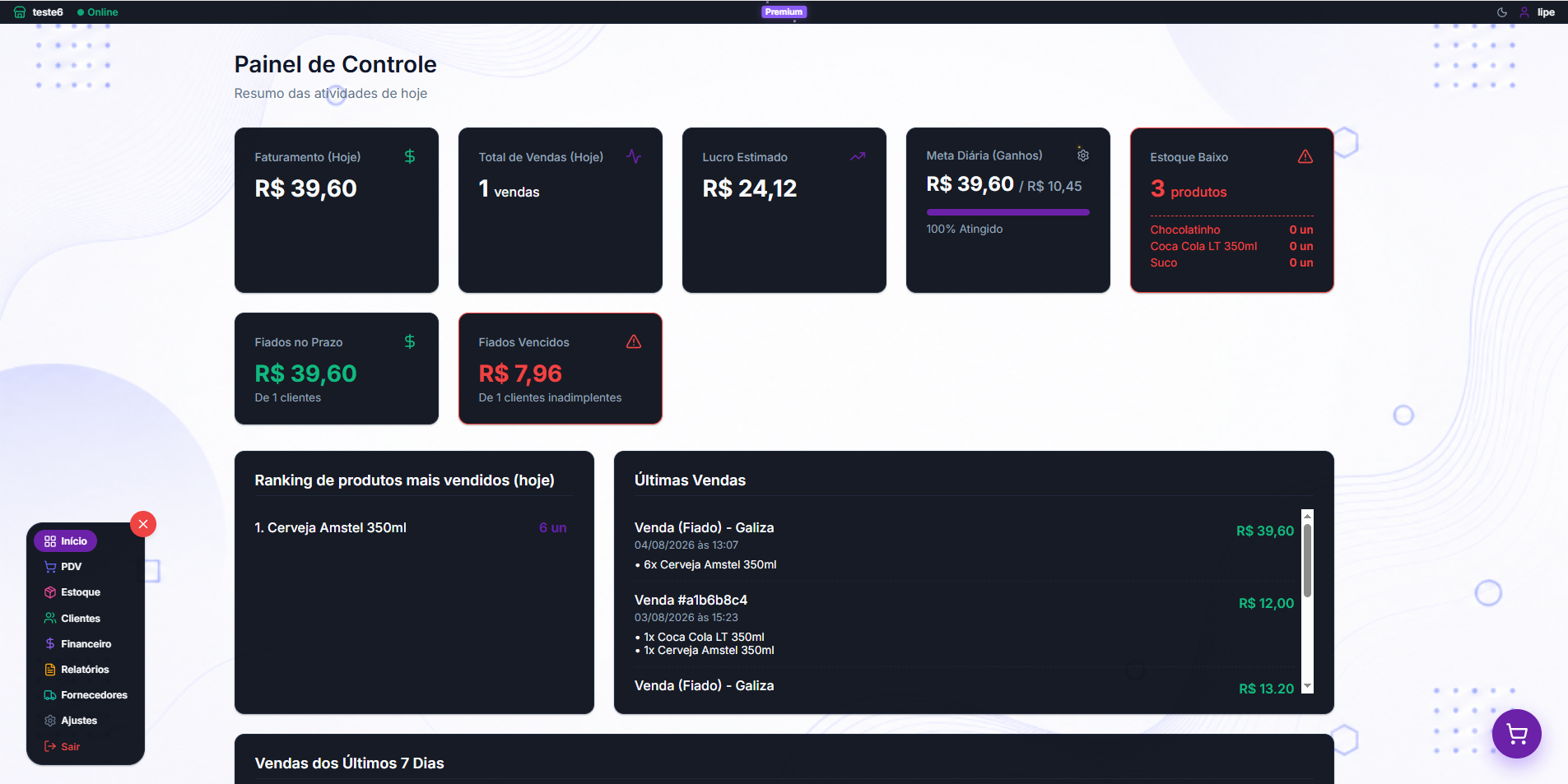Click dollar icon on Fiados no Prazo card
1568x784 pixels.
tap(410, 341)
